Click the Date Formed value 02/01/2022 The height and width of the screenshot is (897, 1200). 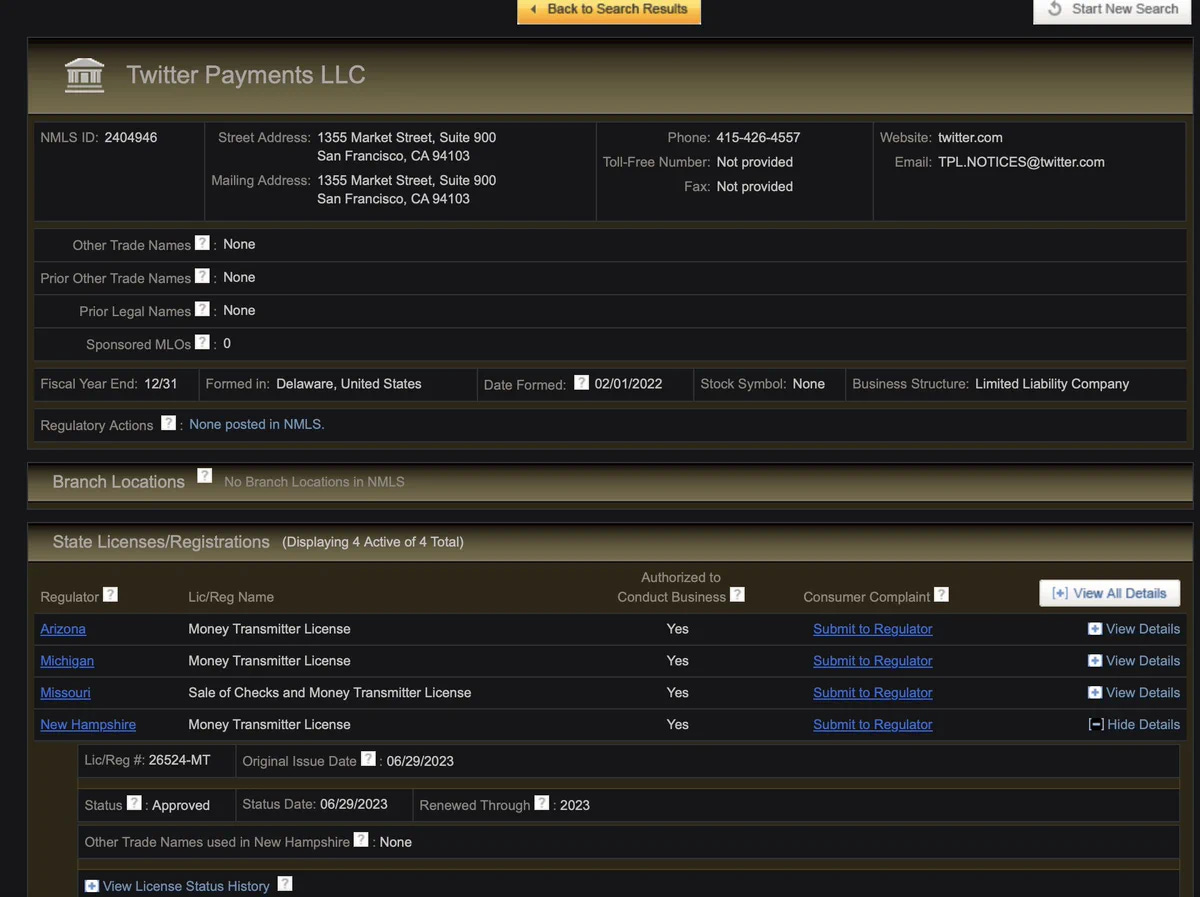tap(629, 384)
